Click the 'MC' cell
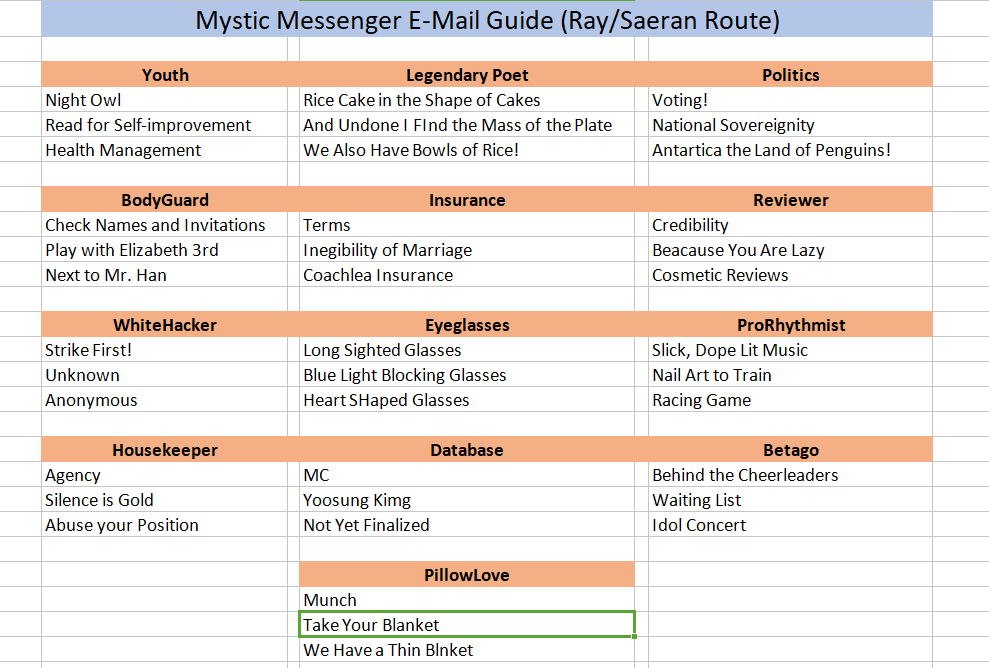 [467, 474]
